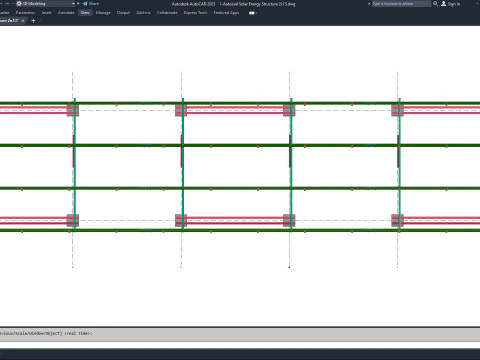Click the Sign In user icon
This screenshot has width=480, height=360.
coord(444,4)
